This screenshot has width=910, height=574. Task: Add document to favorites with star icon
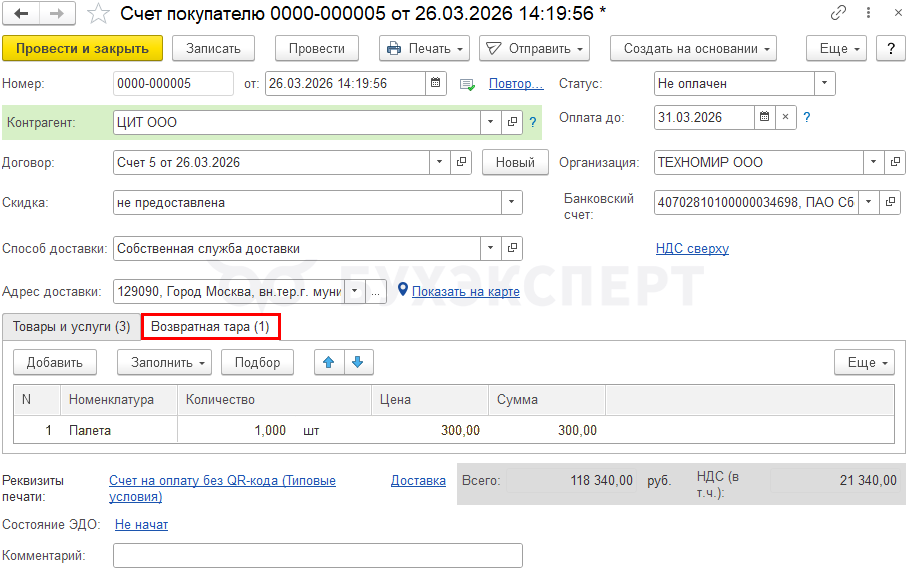tap(98, 14)
